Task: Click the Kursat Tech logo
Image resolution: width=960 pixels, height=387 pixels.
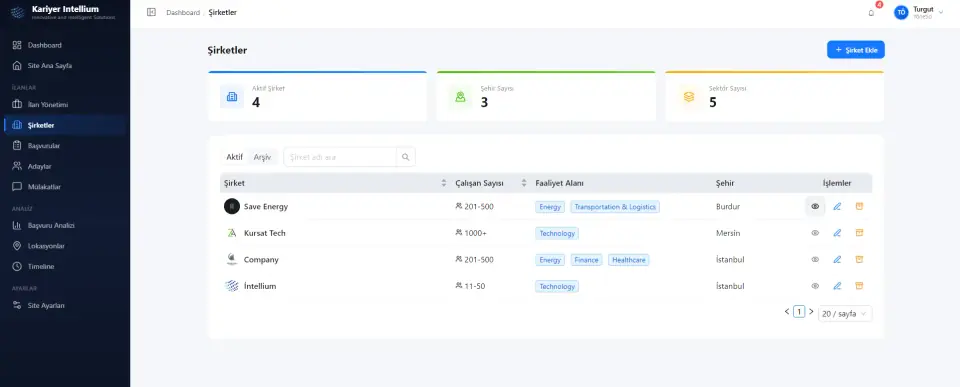Action: (232, 233)
